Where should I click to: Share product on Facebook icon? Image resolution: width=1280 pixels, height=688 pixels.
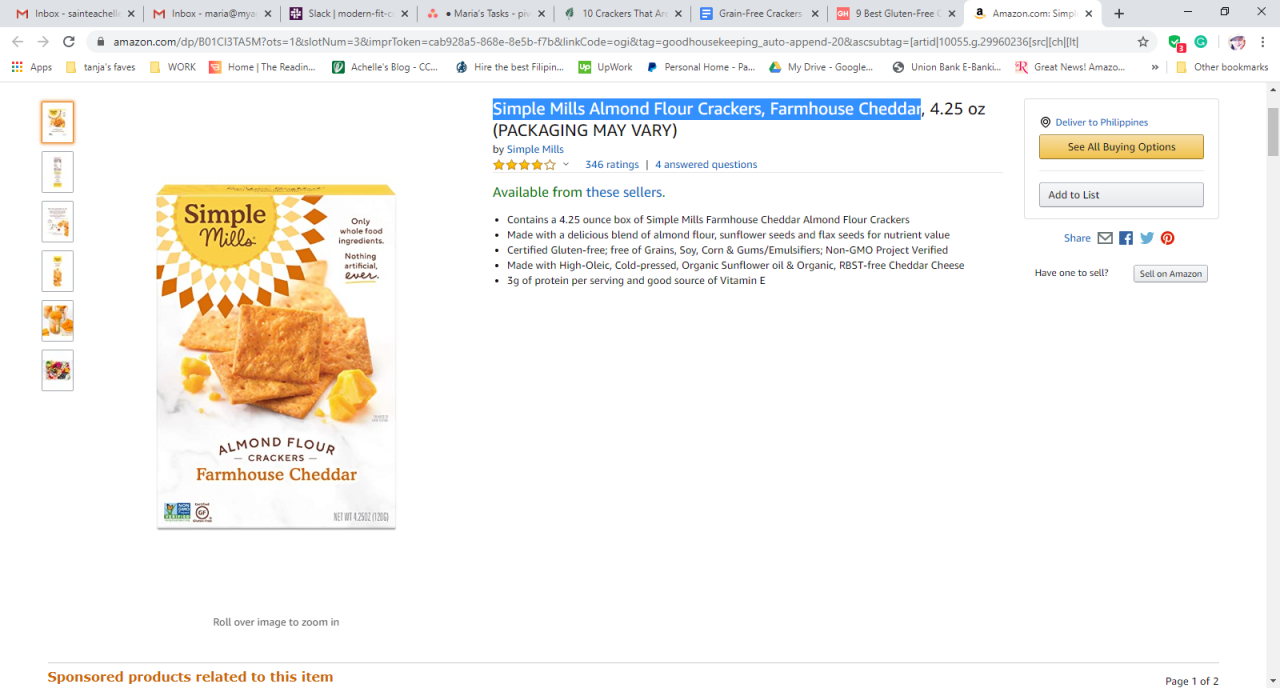(x=1126, y=238)
